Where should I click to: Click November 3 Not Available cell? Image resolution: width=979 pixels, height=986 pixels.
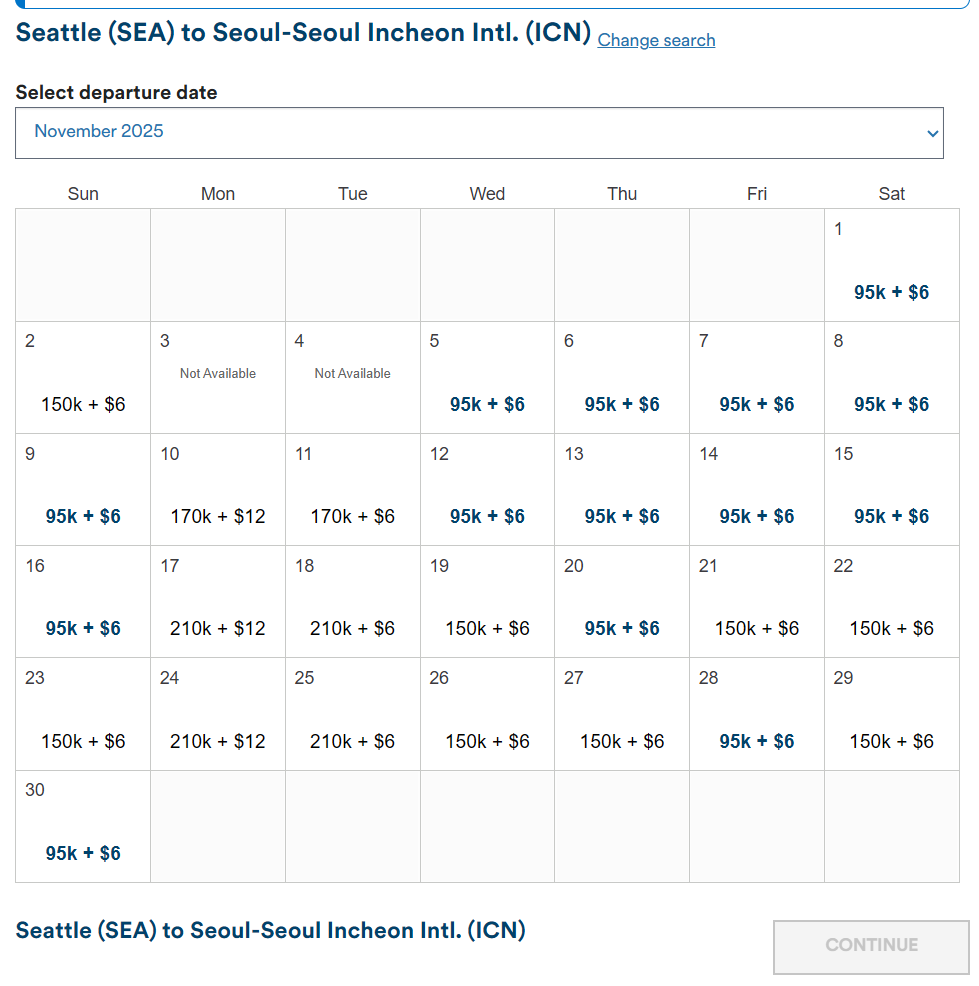pos(218,377)
